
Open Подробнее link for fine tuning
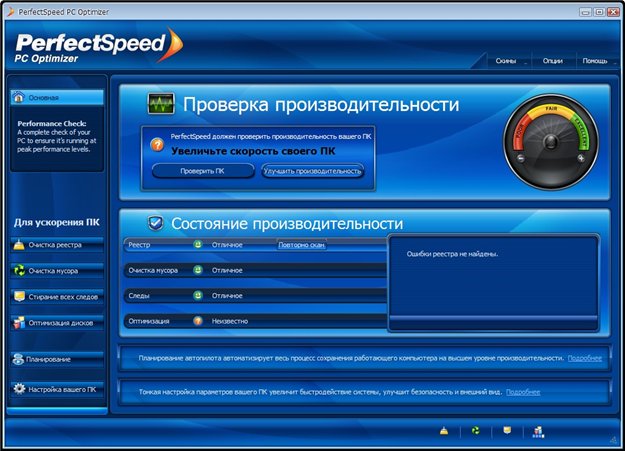point(523,392)
